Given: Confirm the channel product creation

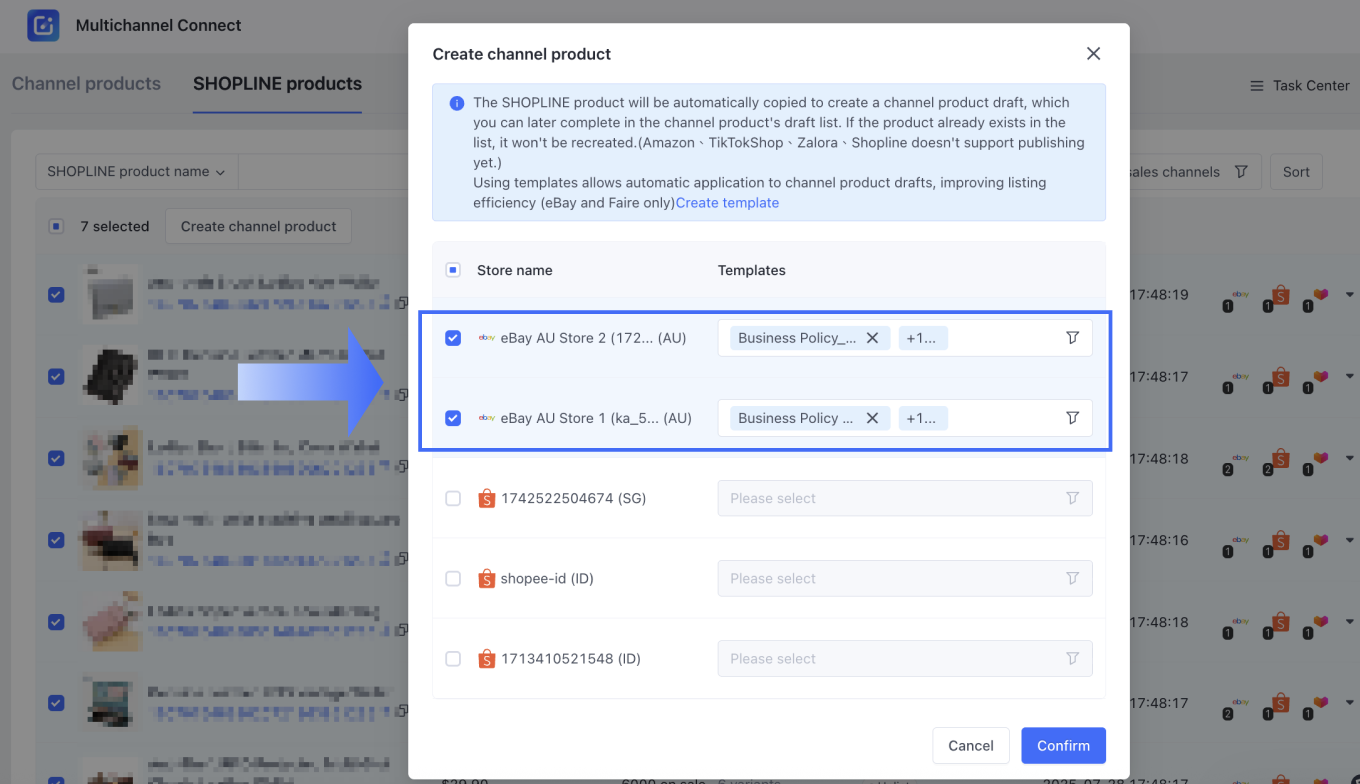Looking at the screenshot, I should tap(1063, 745).
